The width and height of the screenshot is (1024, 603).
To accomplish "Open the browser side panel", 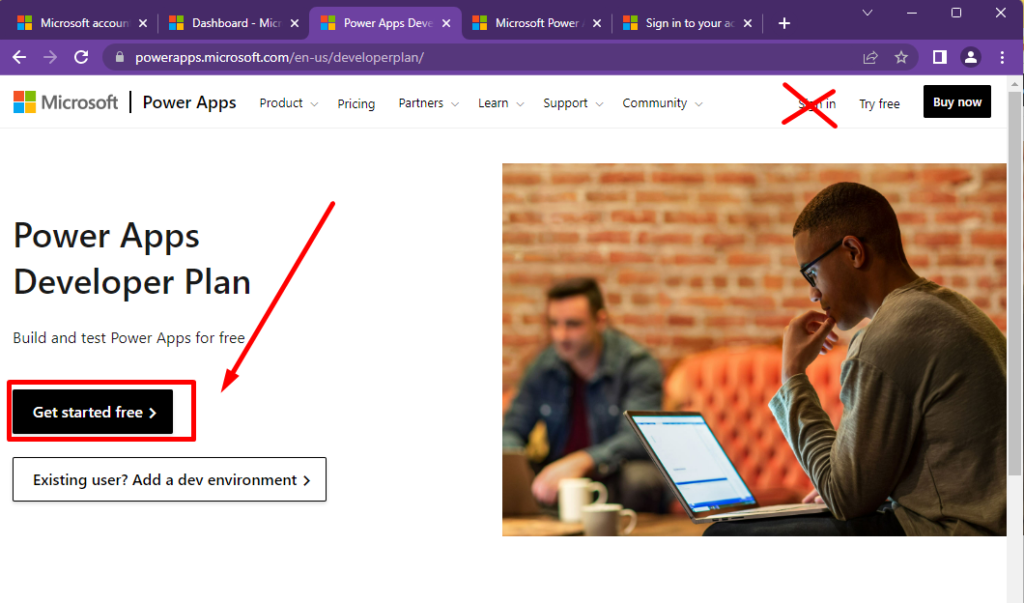I will click(x=940, y=57).
